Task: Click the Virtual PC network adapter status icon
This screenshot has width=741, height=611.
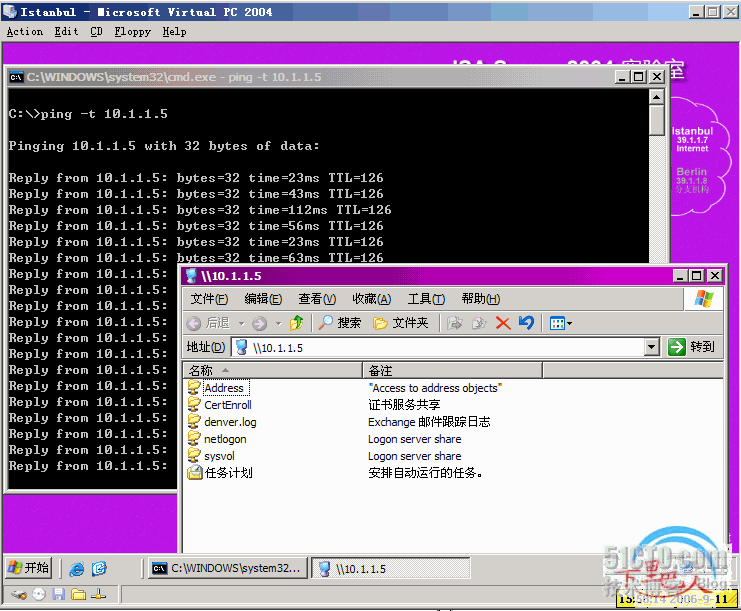Action: pos(98,594)
